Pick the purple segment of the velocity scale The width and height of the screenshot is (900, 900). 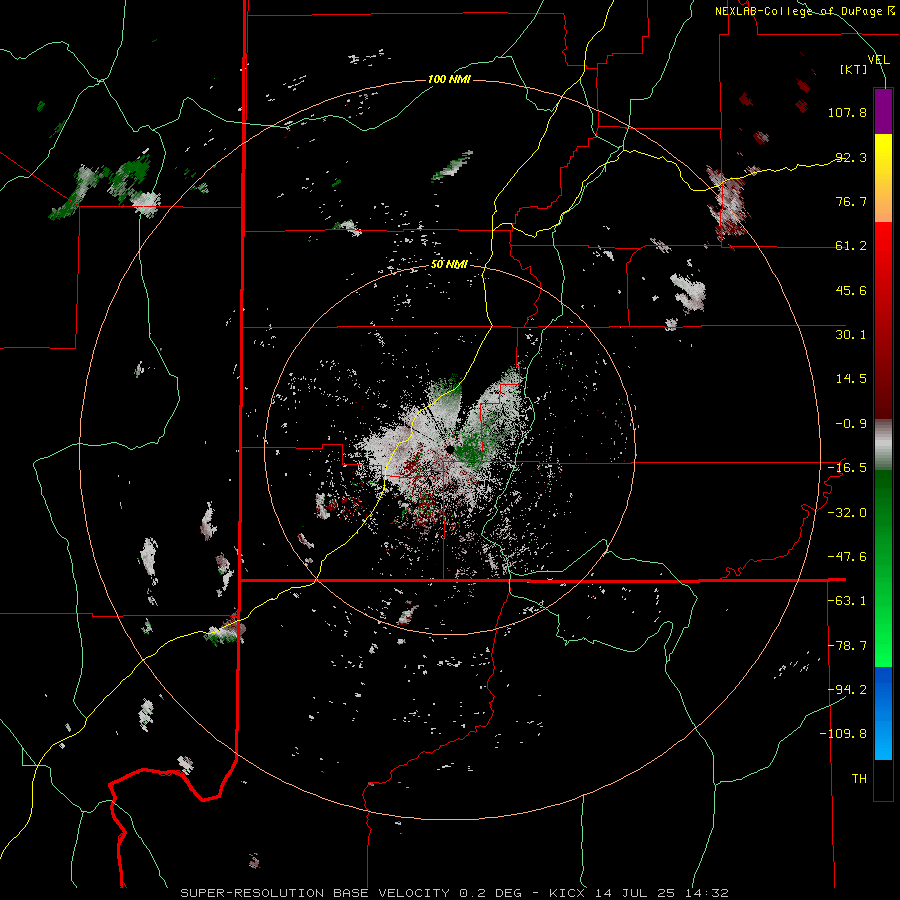(x=883, y=111)
